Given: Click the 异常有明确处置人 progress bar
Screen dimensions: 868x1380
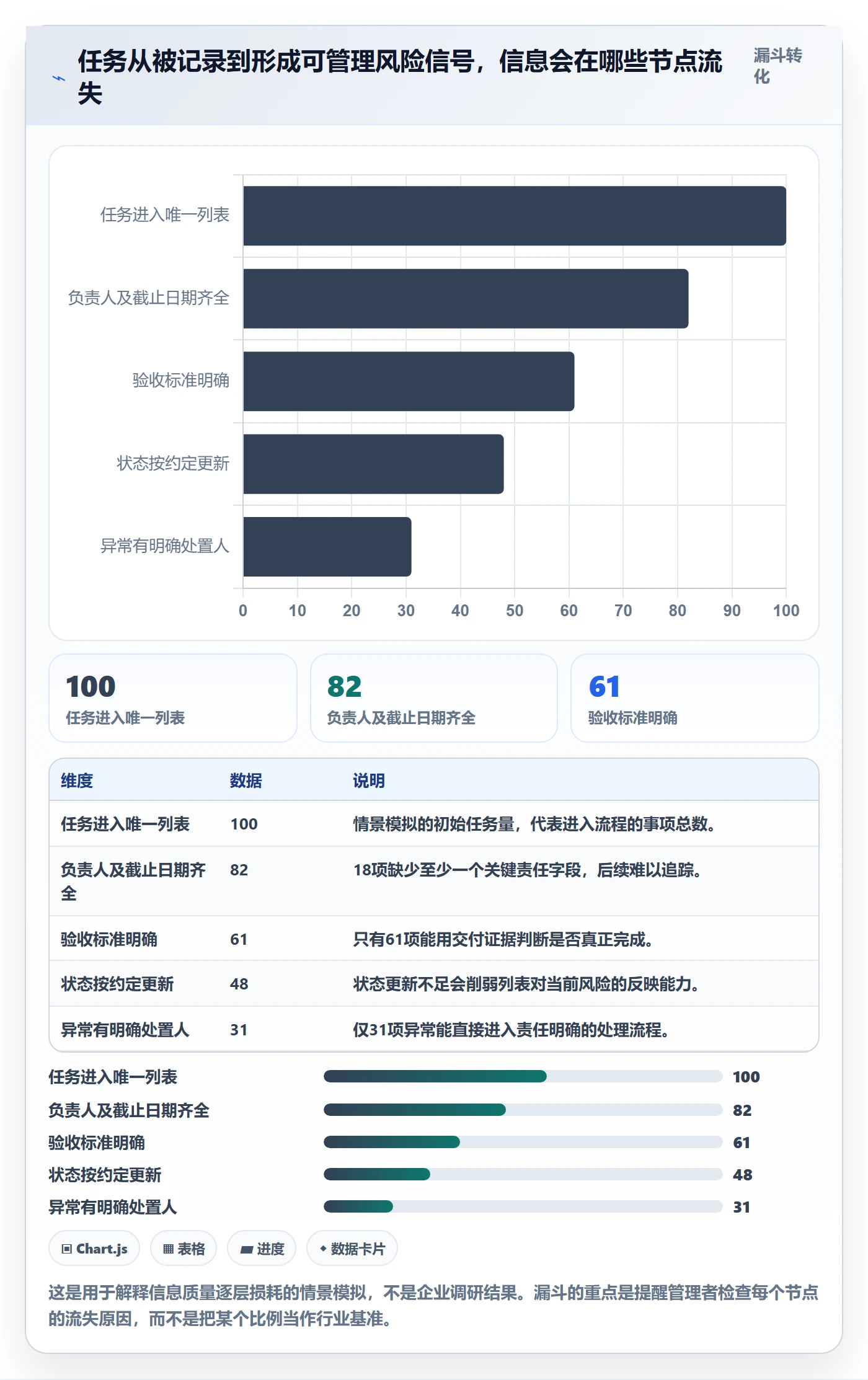Looking at the screenshot, I should click(523, 1206).
